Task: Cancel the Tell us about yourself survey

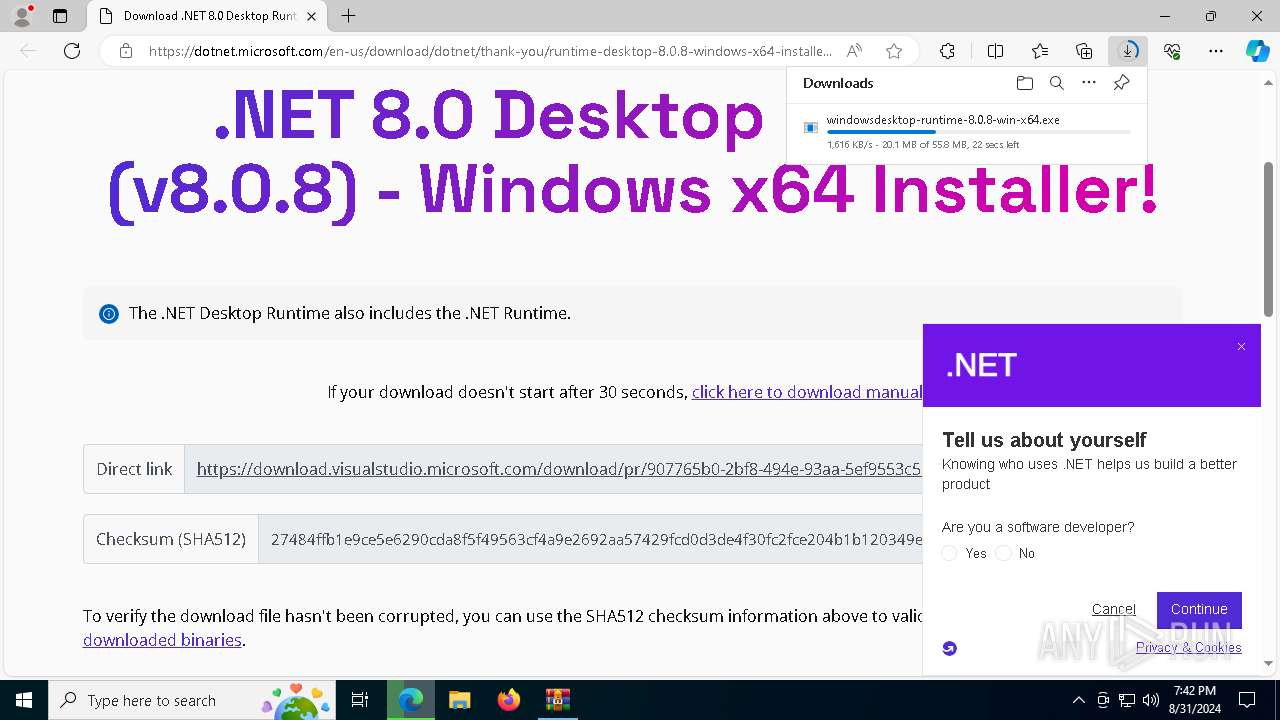Action: 1114,609
